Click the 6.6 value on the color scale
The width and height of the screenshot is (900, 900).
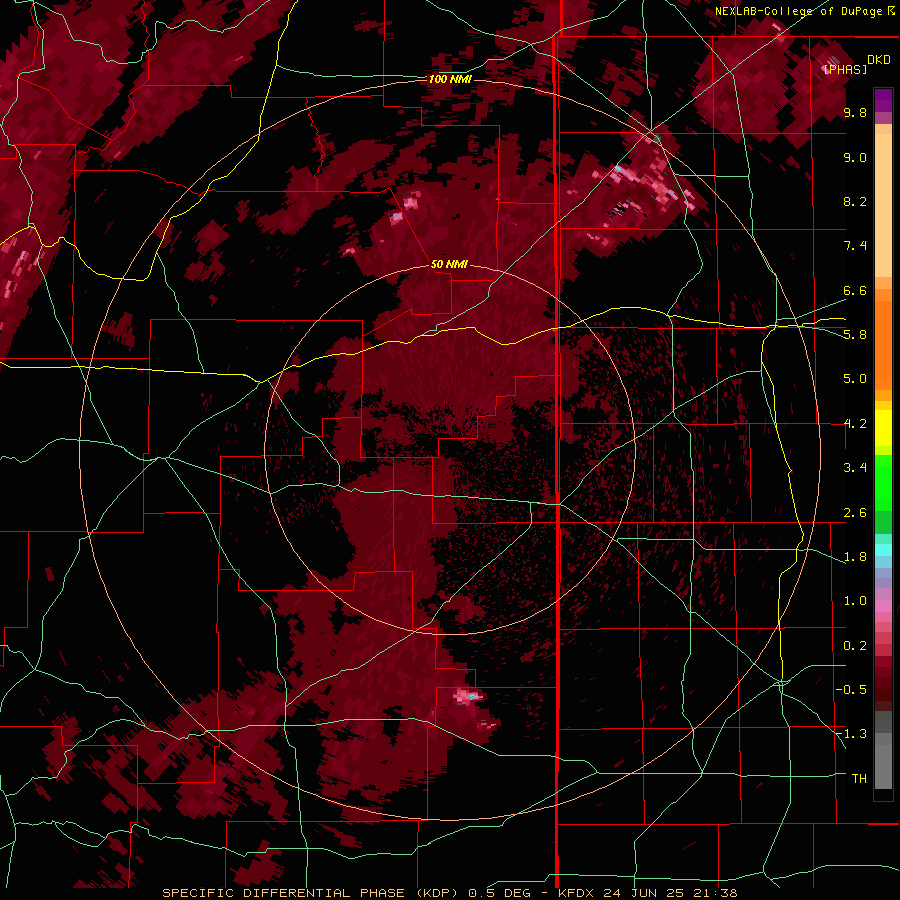855,290
